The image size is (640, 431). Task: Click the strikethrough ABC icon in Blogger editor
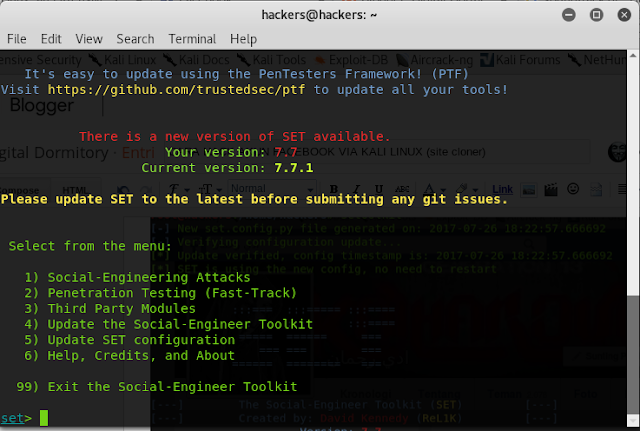click(x=402, y=189)
